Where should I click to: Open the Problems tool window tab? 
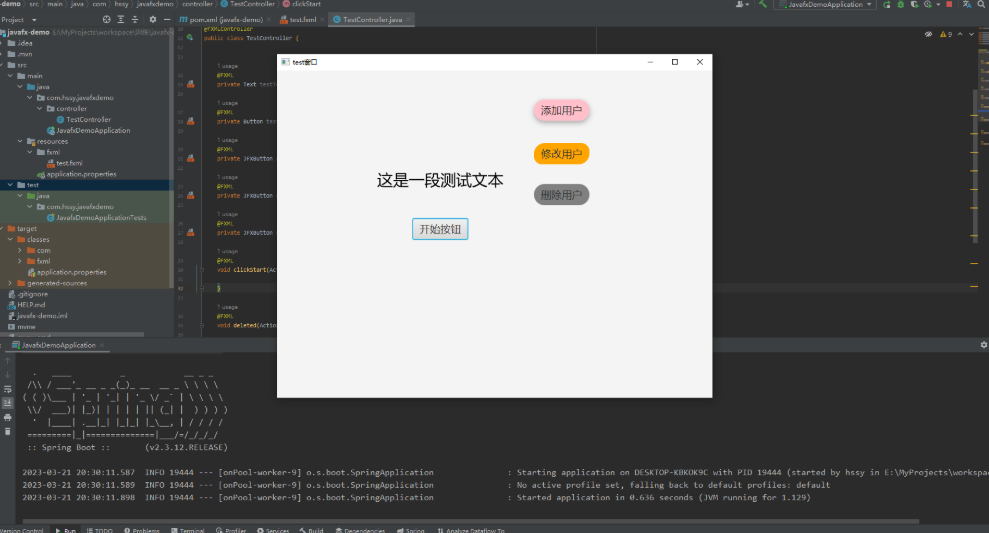[142, 530]
